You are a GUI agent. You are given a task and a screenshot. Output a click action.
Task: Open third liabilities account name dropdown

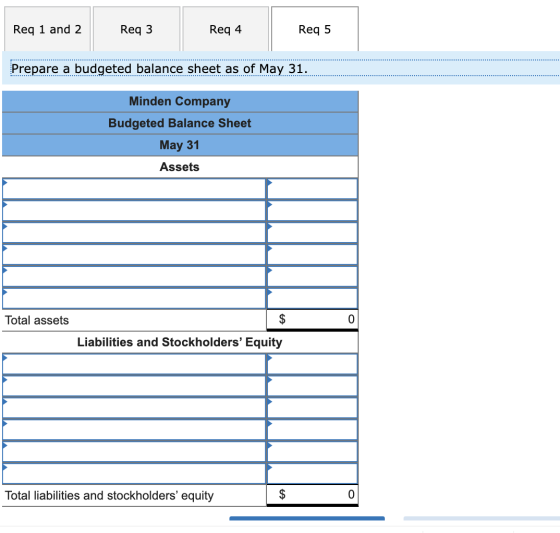134,408
